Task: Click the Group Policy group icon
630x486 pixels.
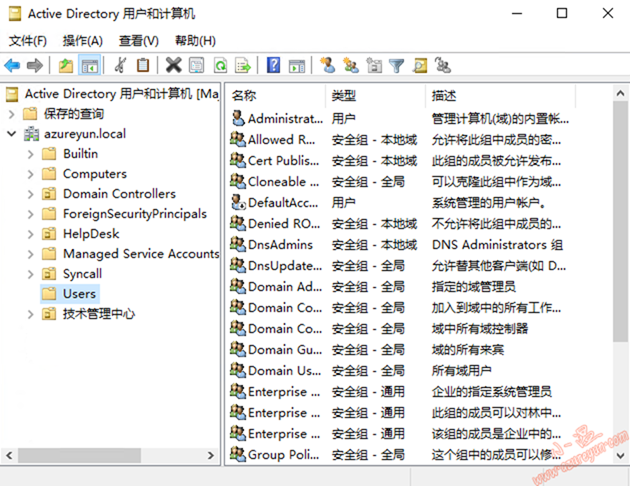Action: (238, 454)
